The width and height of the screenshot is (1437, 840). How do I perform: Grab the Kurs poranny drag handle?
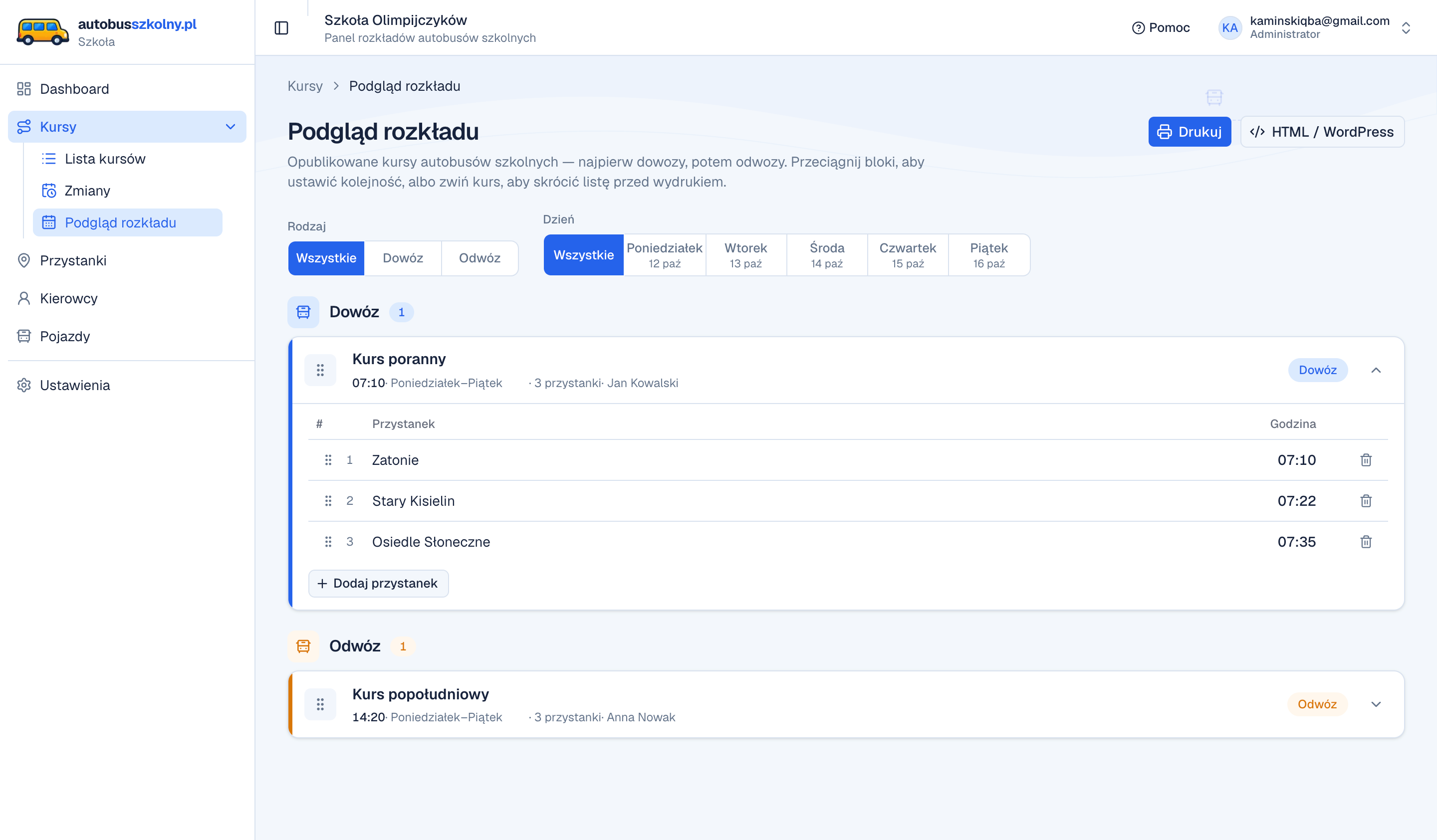tap(320, 371)
